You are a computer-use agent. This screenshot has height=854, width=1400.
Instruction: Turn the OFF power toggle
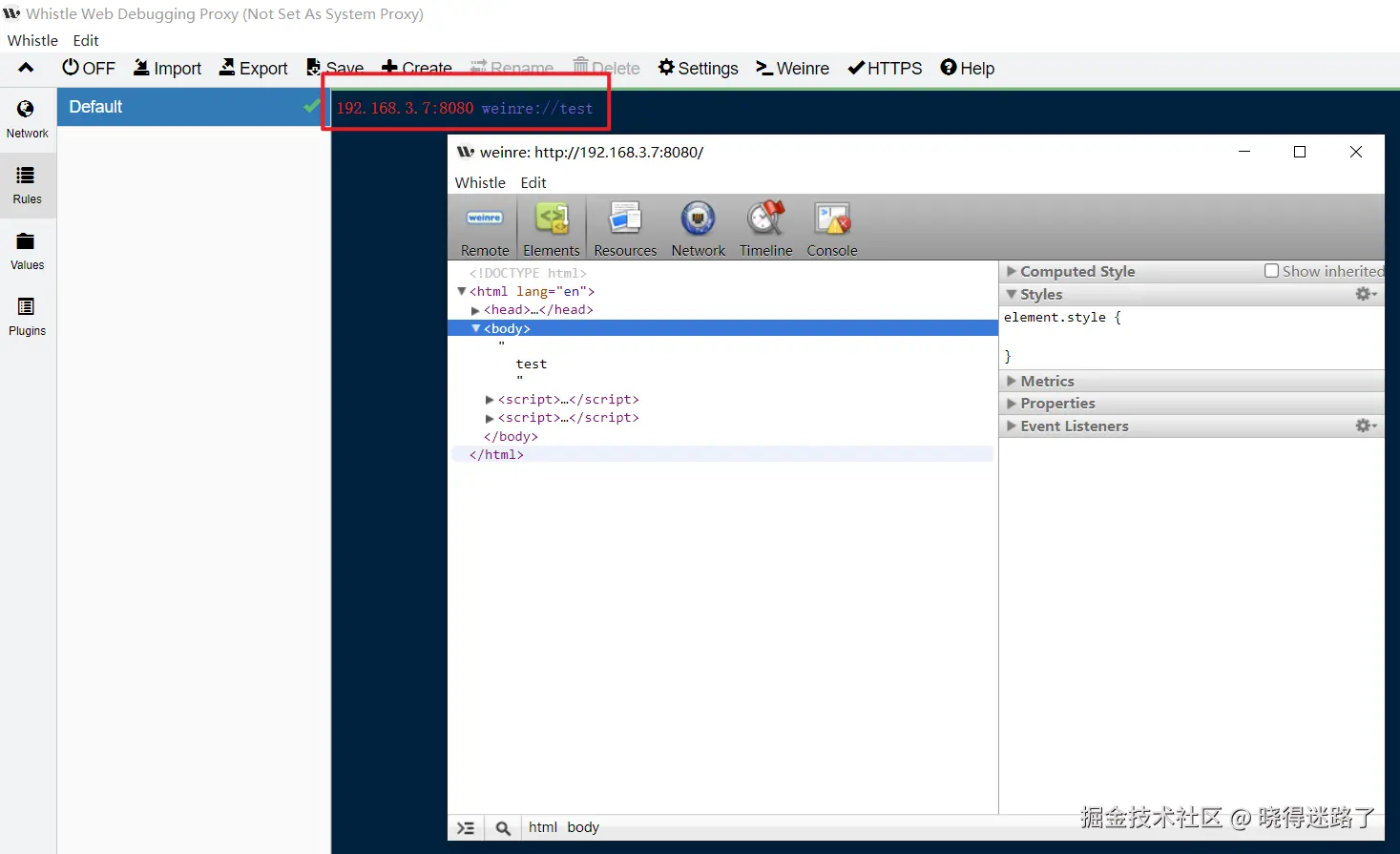coord(89,68)
